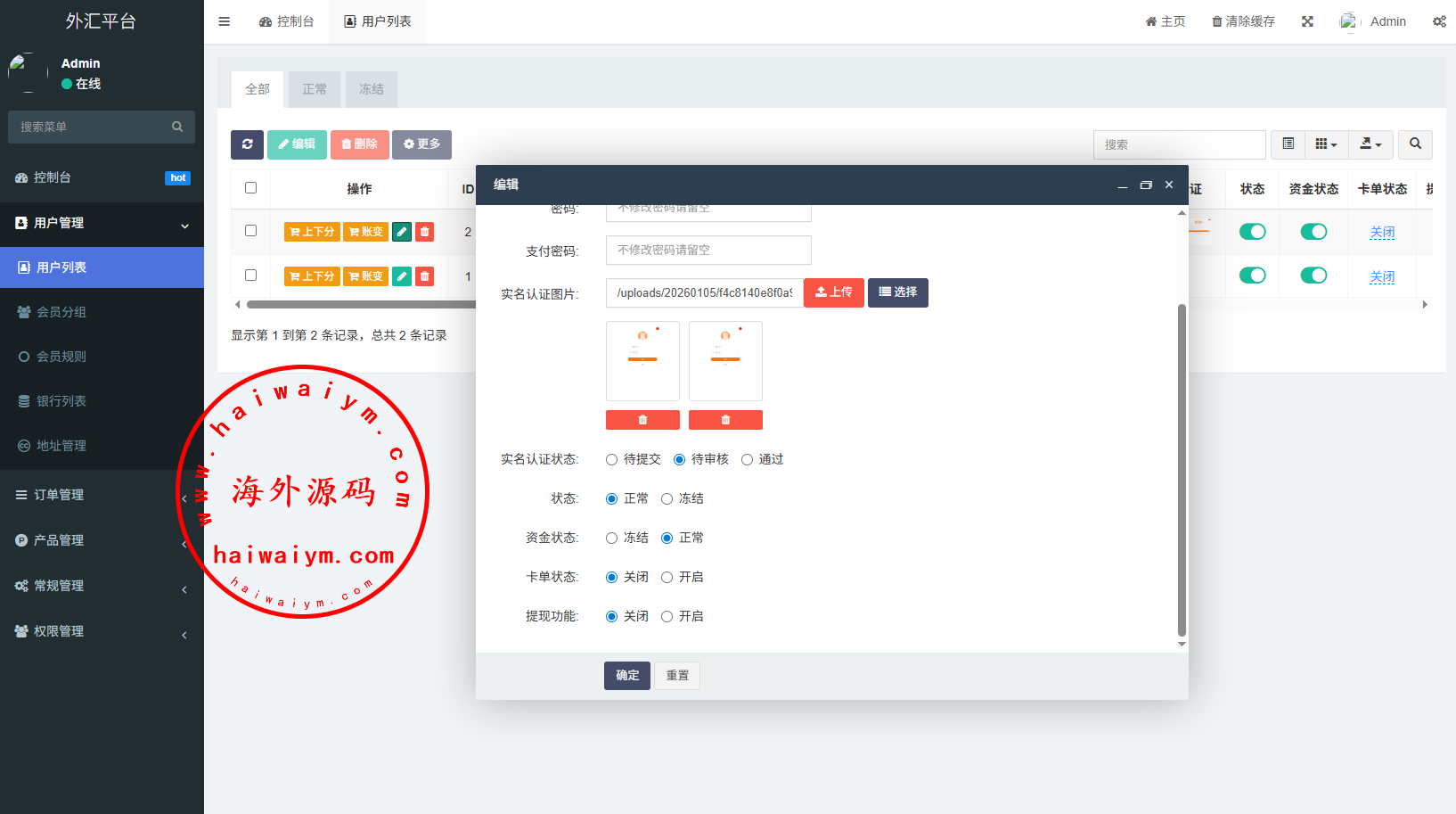Viewport: 1456px width, 814px height.
Task: Select the 通过 radio for verification status
Action: (x=748, y=460)
